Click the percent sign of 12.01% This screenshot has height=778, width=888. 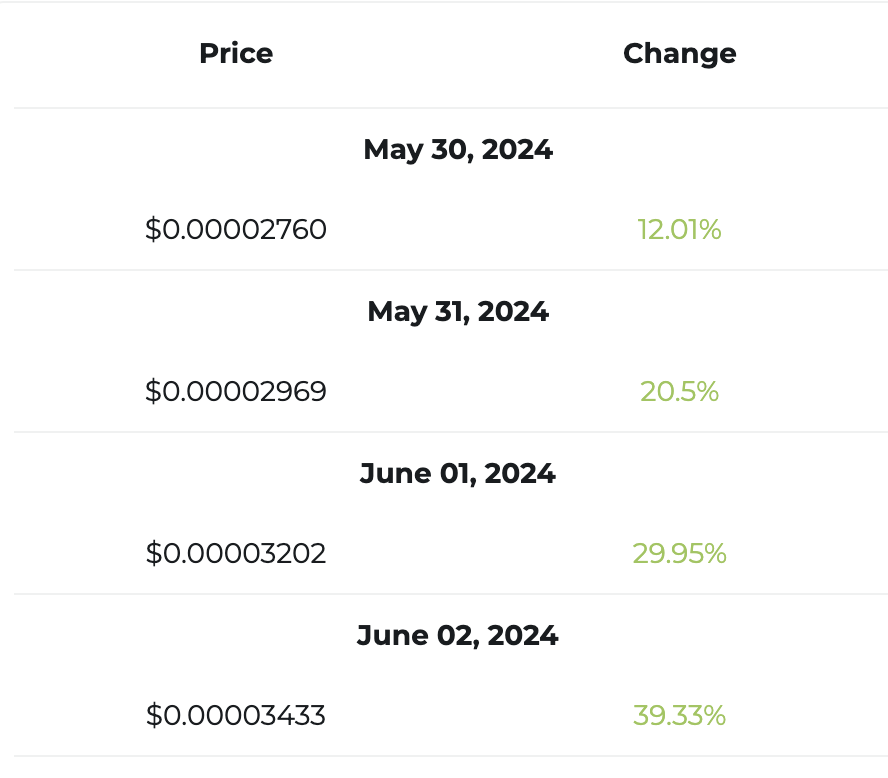click(x=710, y=230)
